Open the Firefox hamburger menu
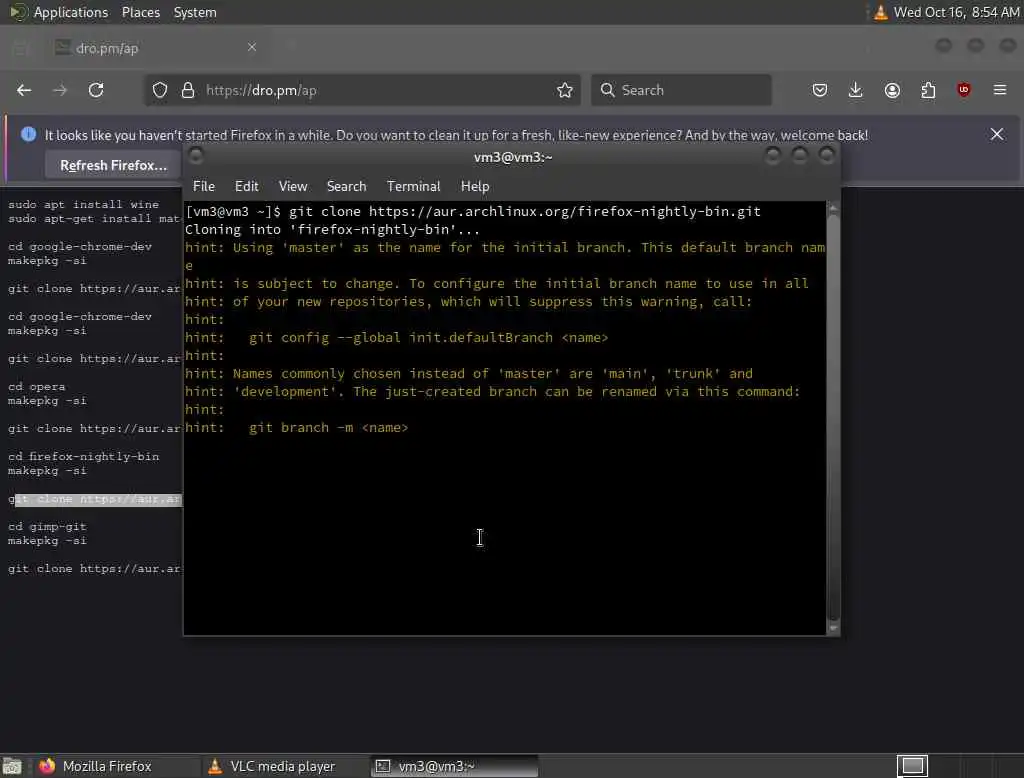 1000,90
